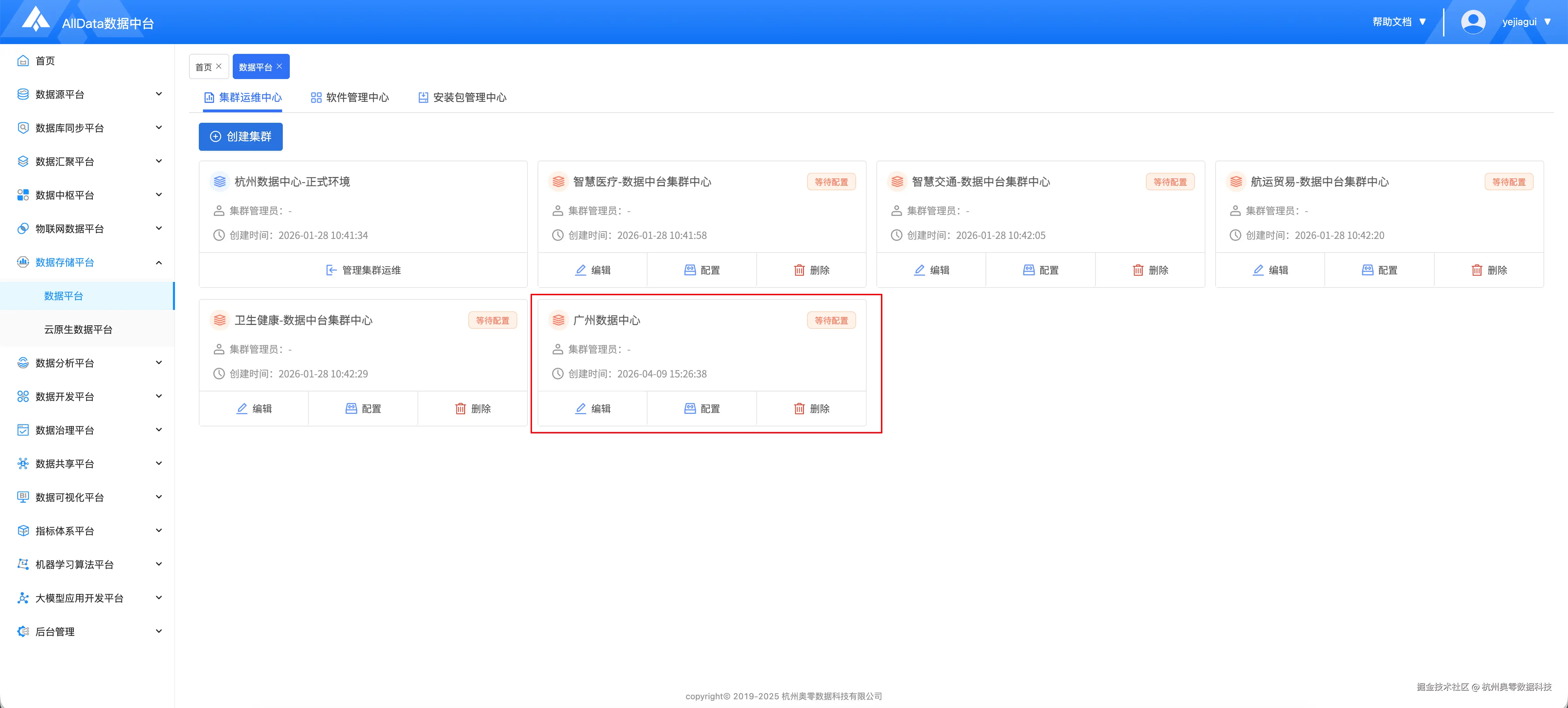The image size is (1568, 708).
Task: Click the 等待配置 status badge on 智慧医疗 cluster
Action: pyautogui.click(x=832, y=181)
